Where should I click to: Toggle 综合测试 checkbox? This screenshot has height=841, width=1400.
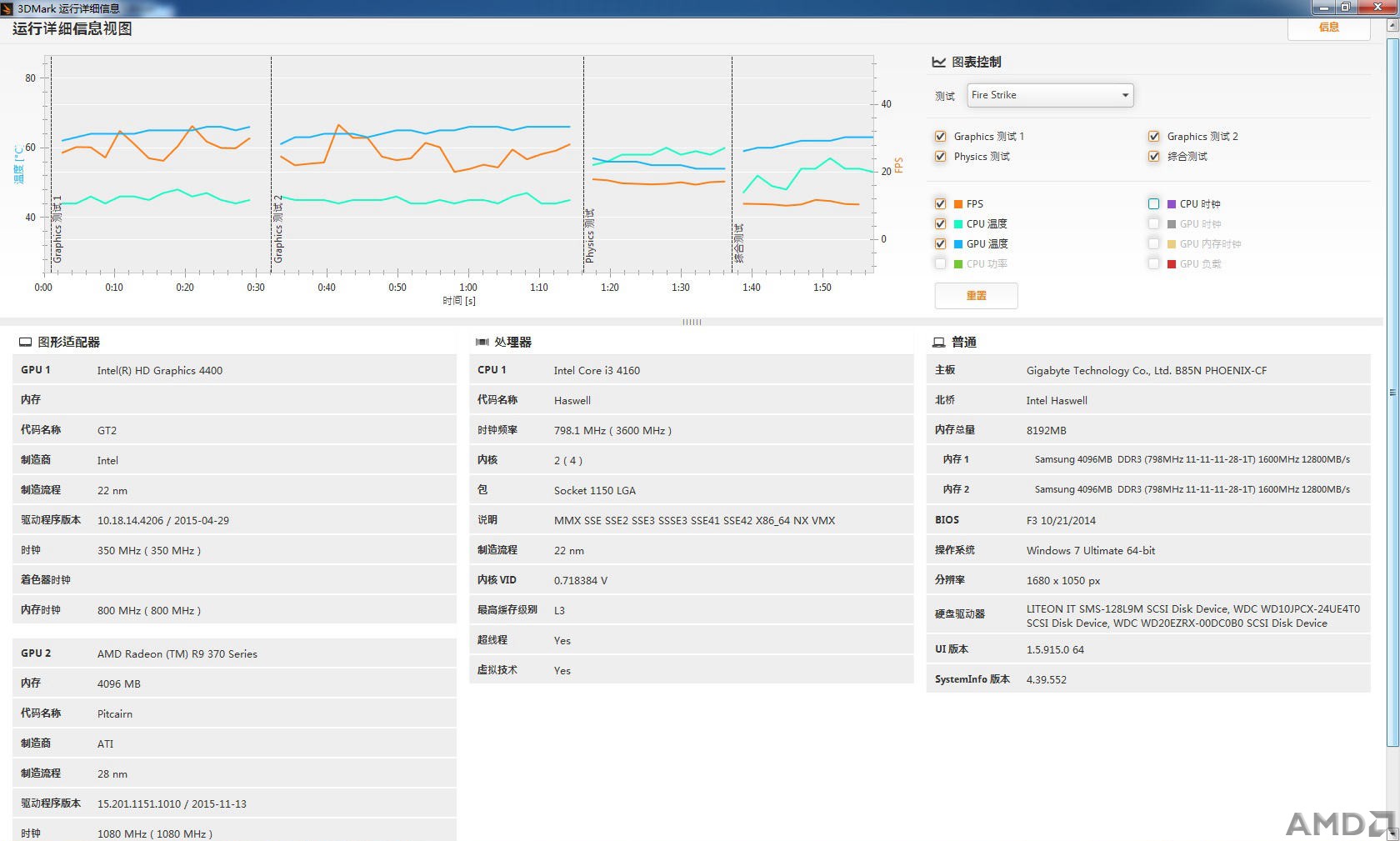[x=1153, y=156]
